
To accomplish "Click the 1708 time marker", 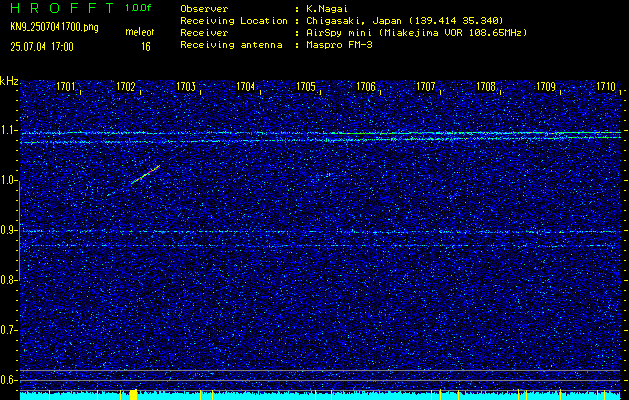I will 486,86.
